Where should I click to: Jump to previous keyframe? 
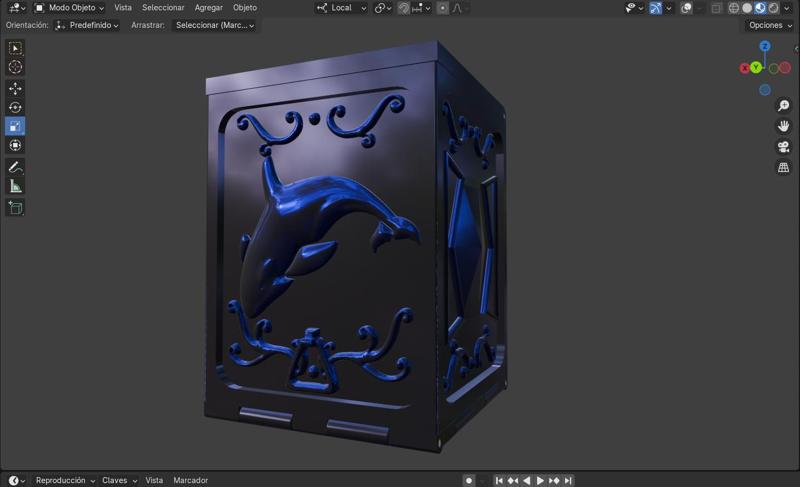pyautogui.click(x=513, y=480)
